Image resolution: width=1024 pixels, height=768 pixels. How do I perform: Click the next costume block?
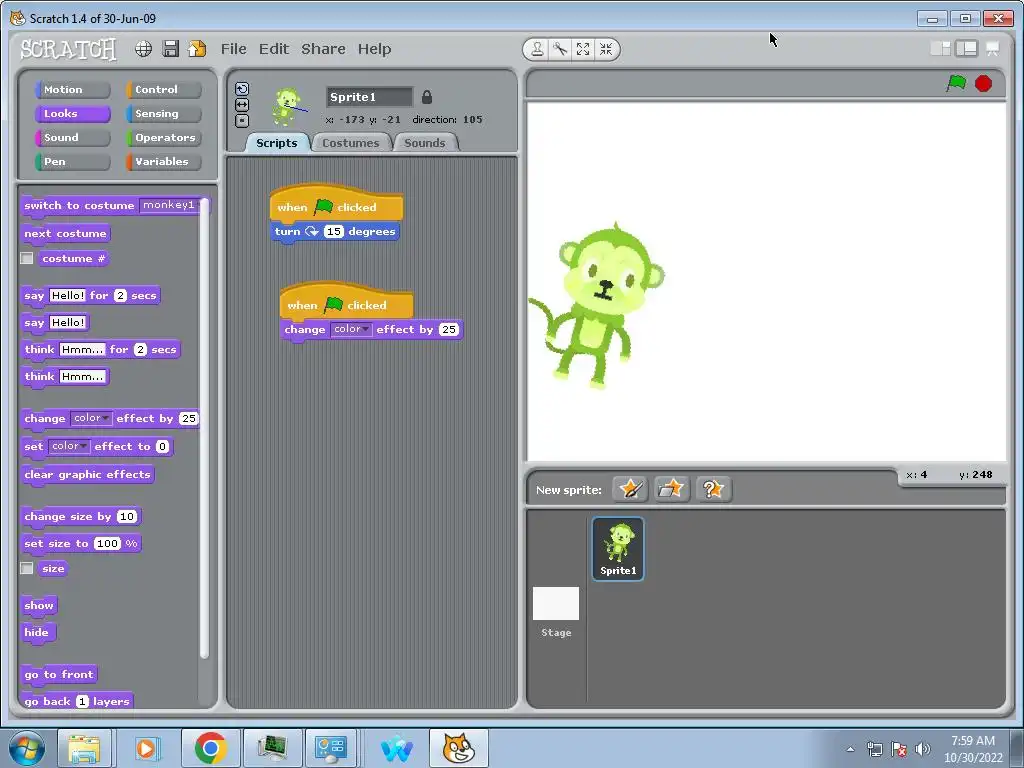(x=65, y=234)
